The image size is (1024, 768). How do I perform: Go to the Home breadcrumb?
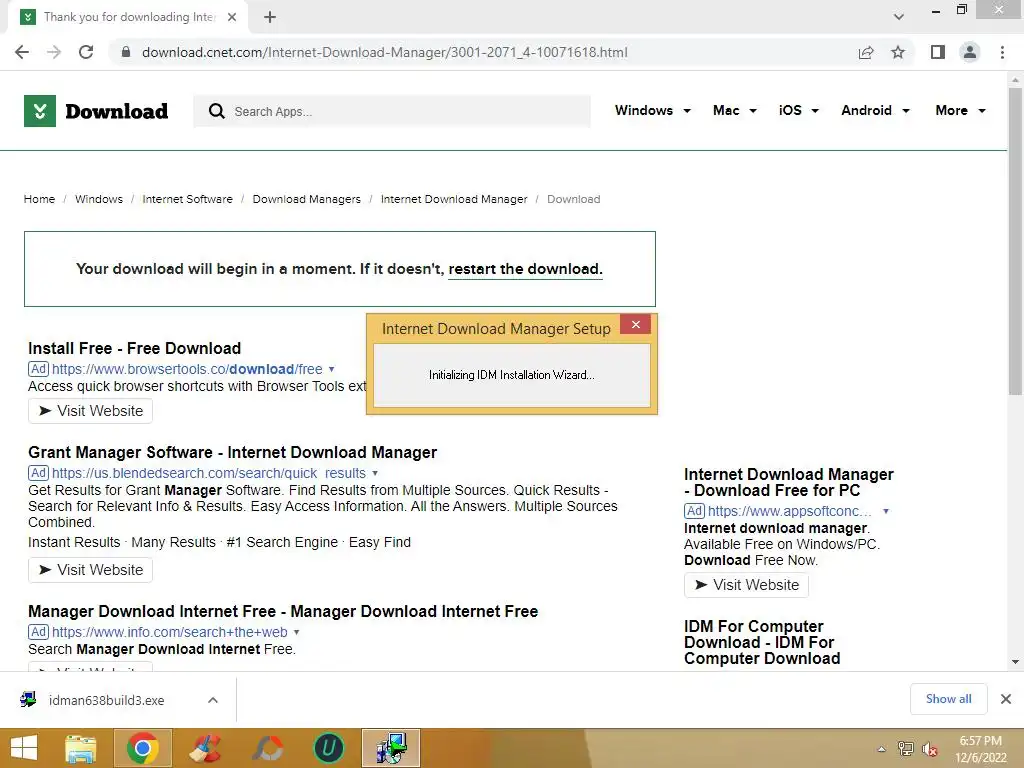tap(39, 199)
